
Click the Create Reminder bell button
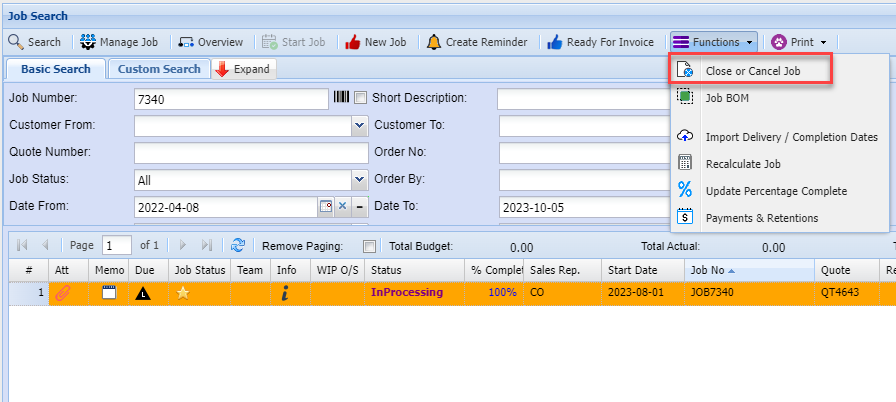[477, 42]
